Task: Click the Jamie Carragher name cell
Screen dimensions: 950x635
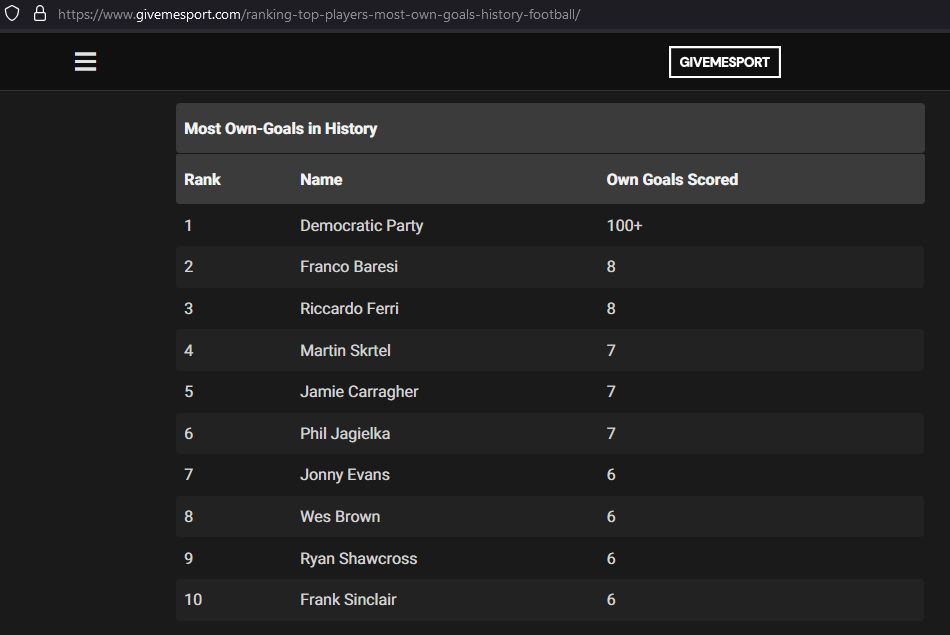Action: tap(359, 391)
